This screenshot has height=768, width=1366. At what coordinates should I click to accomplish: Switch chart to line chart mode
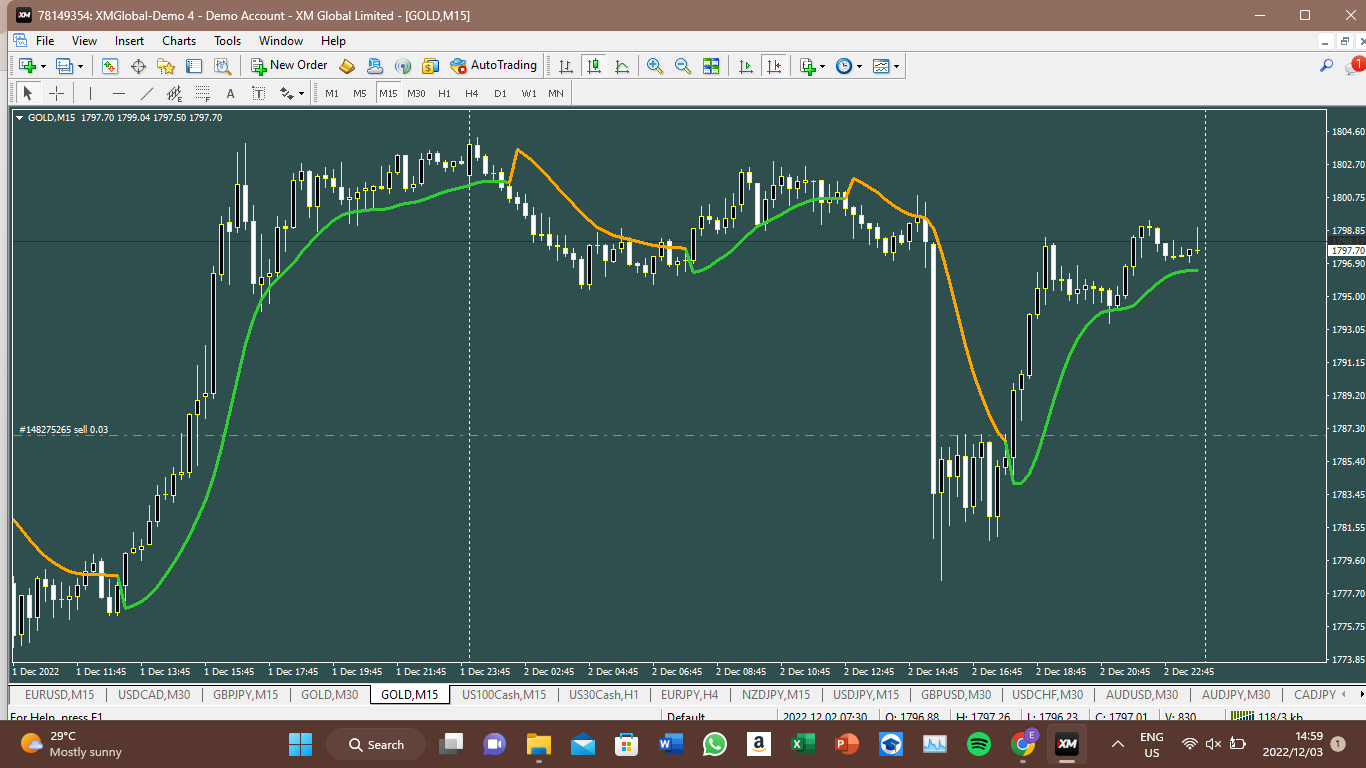point(622,66)
